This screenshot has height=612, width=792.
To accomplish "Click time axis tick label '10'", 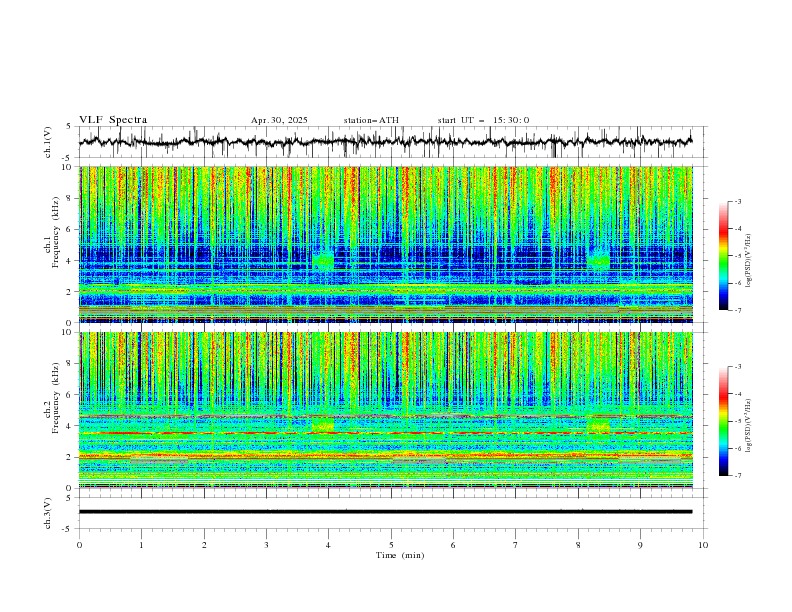I will pos(703,545).
